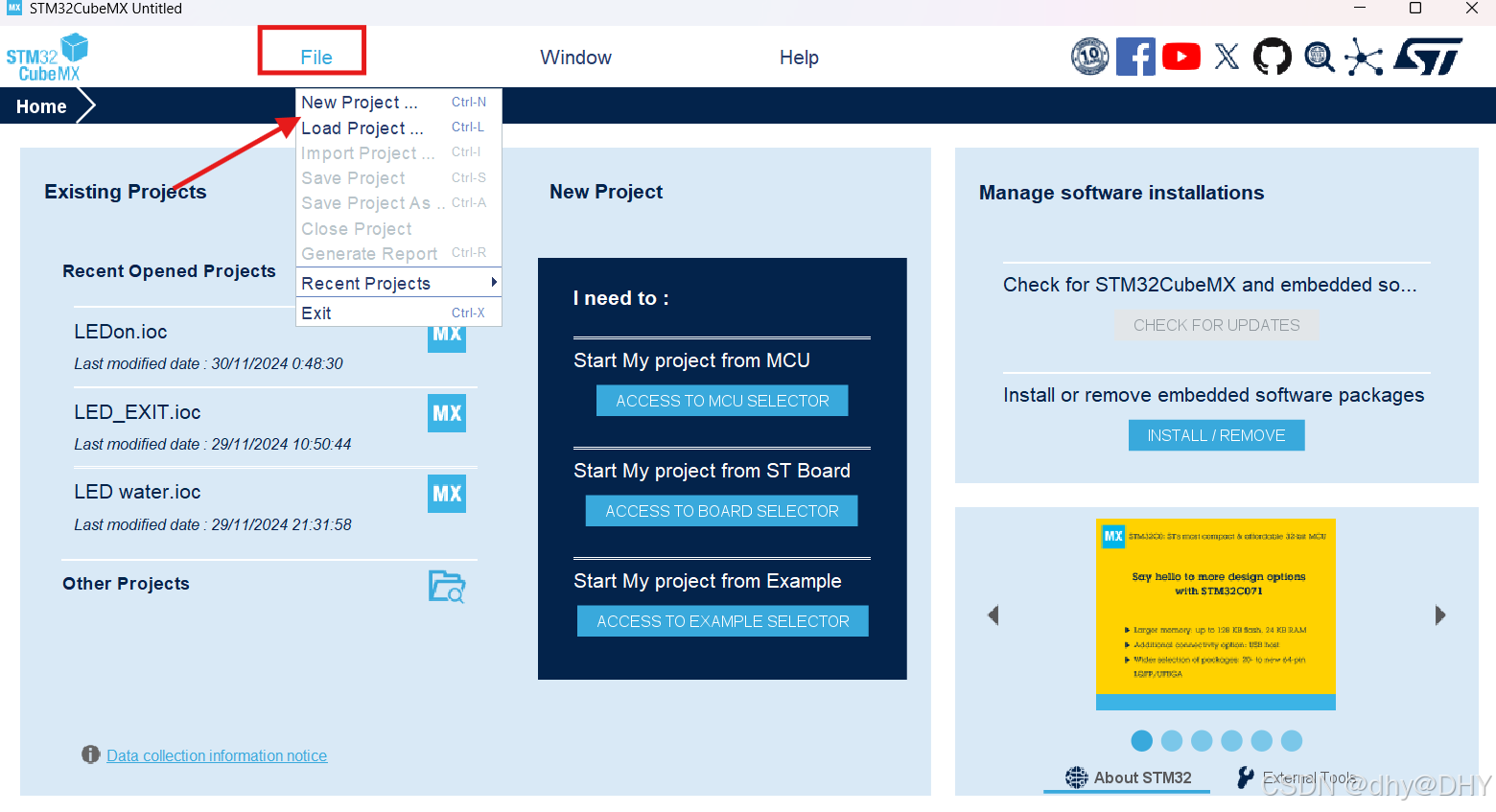Click the info icon near data notice
Screen dimensions: 1496x812
91,754
